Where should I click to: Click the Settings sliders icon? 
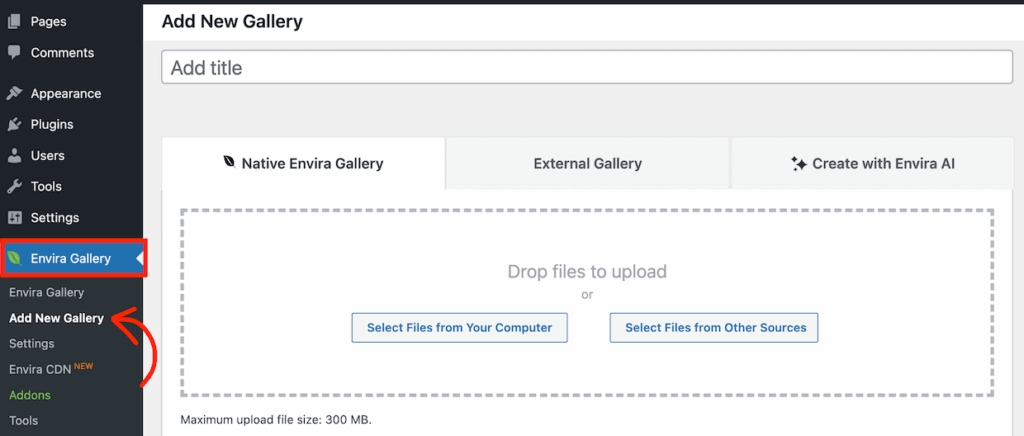pyautogui.click(x=14, y=217)
